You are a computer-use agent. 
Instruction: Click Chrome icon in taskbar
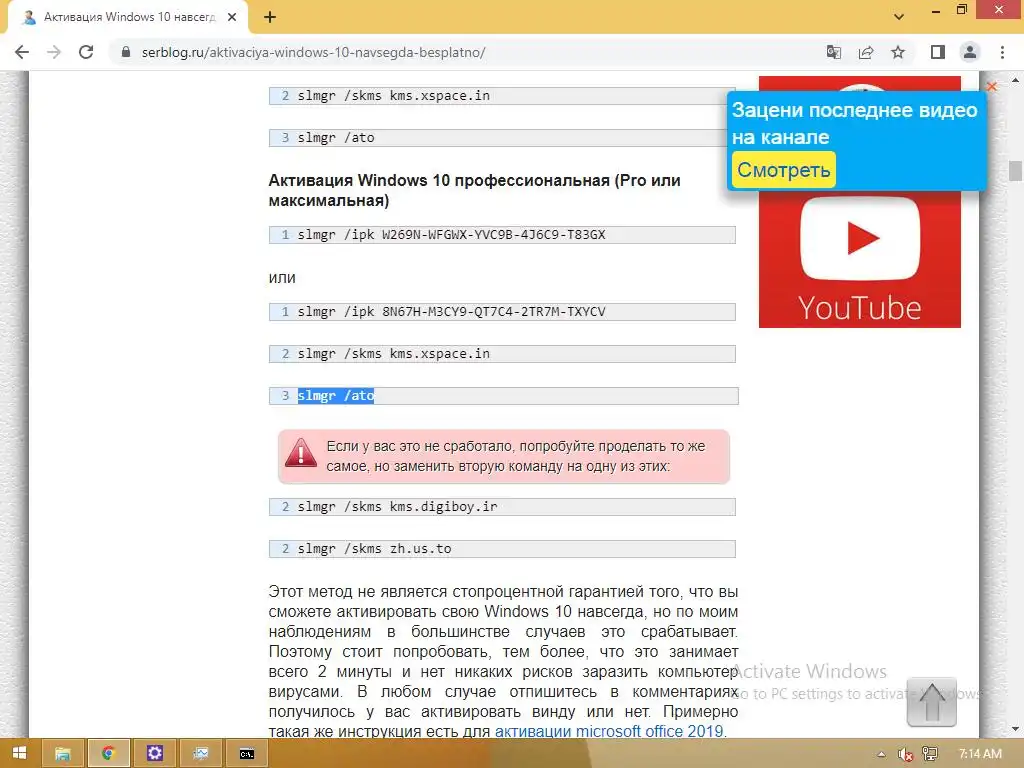pos(108,754)
